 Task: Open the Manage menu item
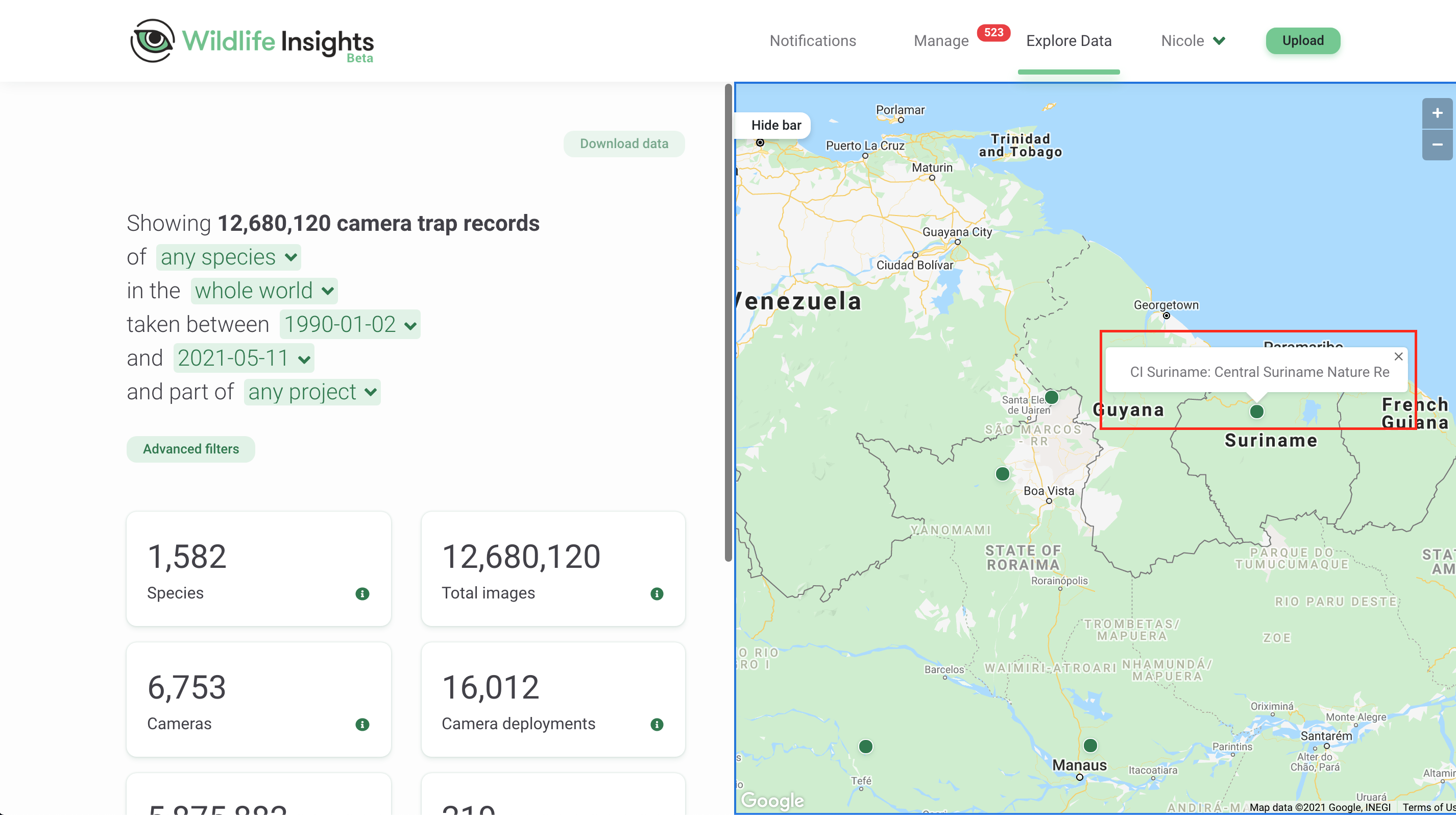coord(941,41)
